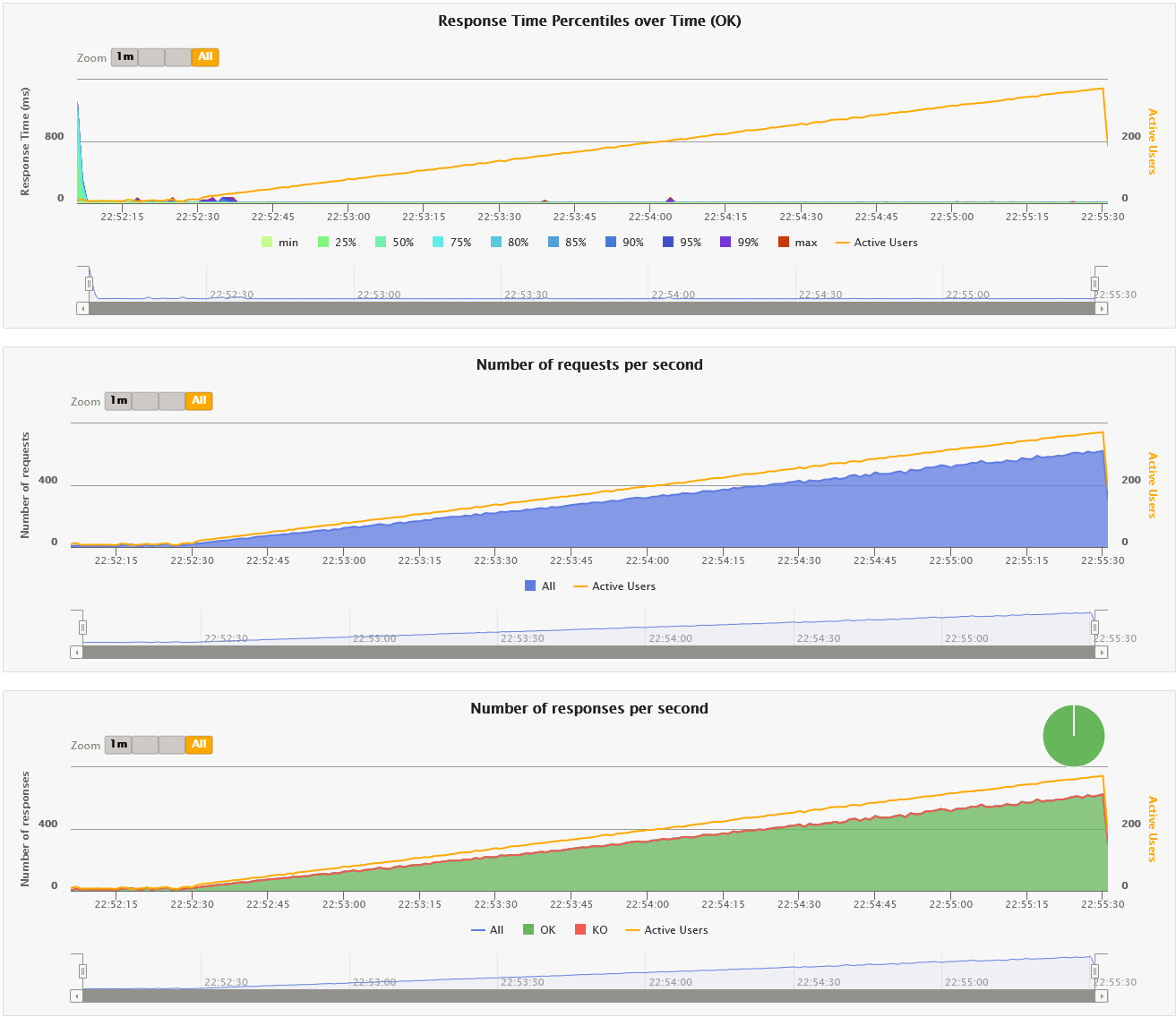Click right range handle of responses navigator
Viewport: 1176px width, 1017px height.
(1094, 971)
